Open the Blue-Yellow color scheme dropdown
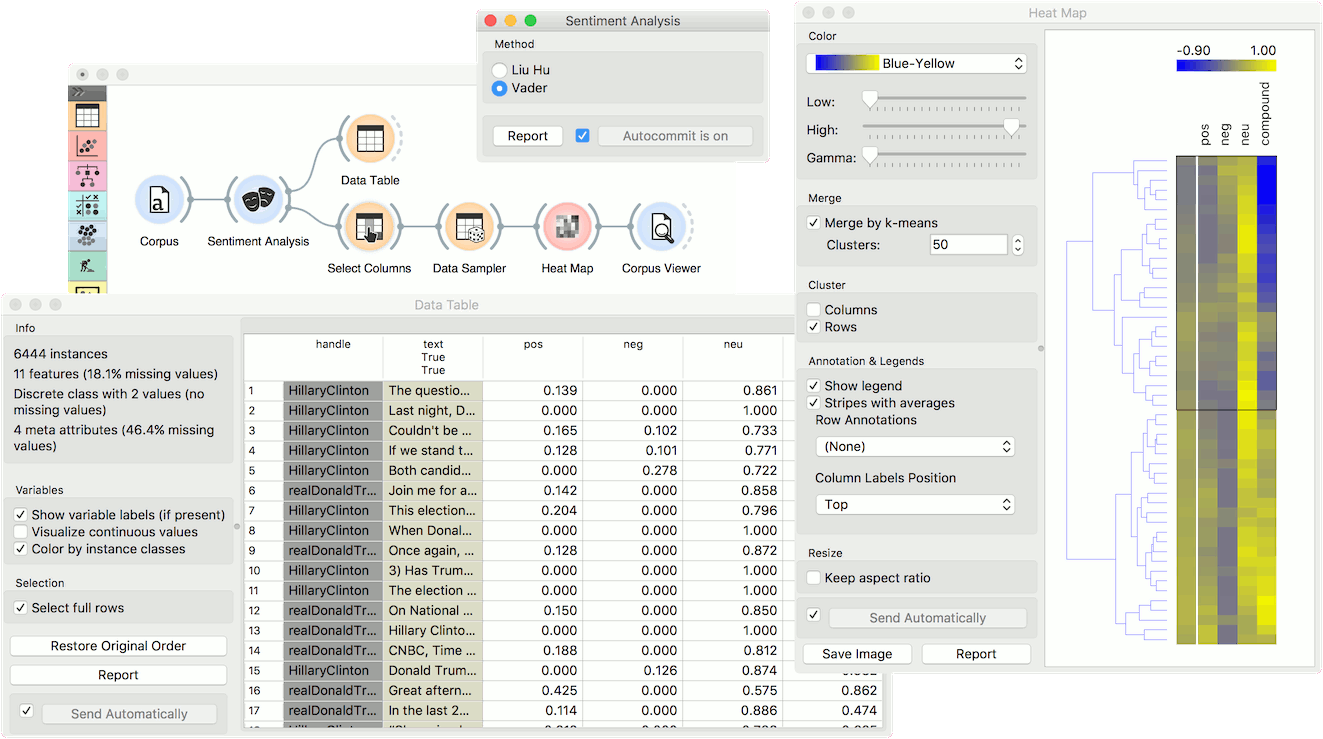The image size is (1323, 739). (916, 62)
